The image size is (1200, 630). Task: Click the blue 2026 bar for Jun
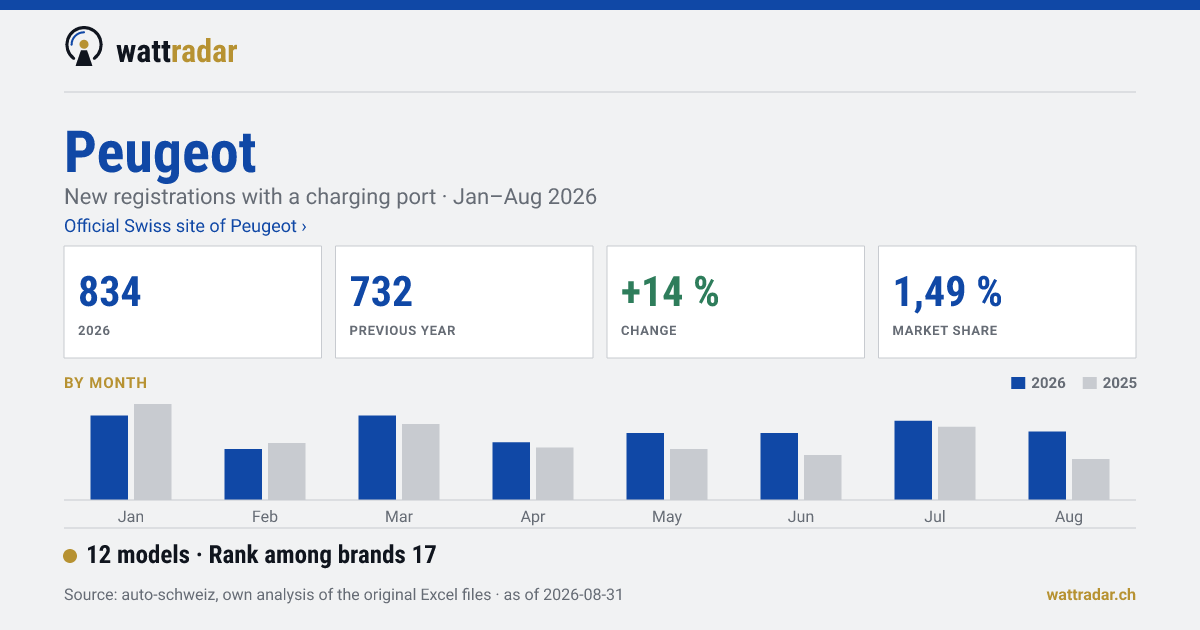click(779, 466)
